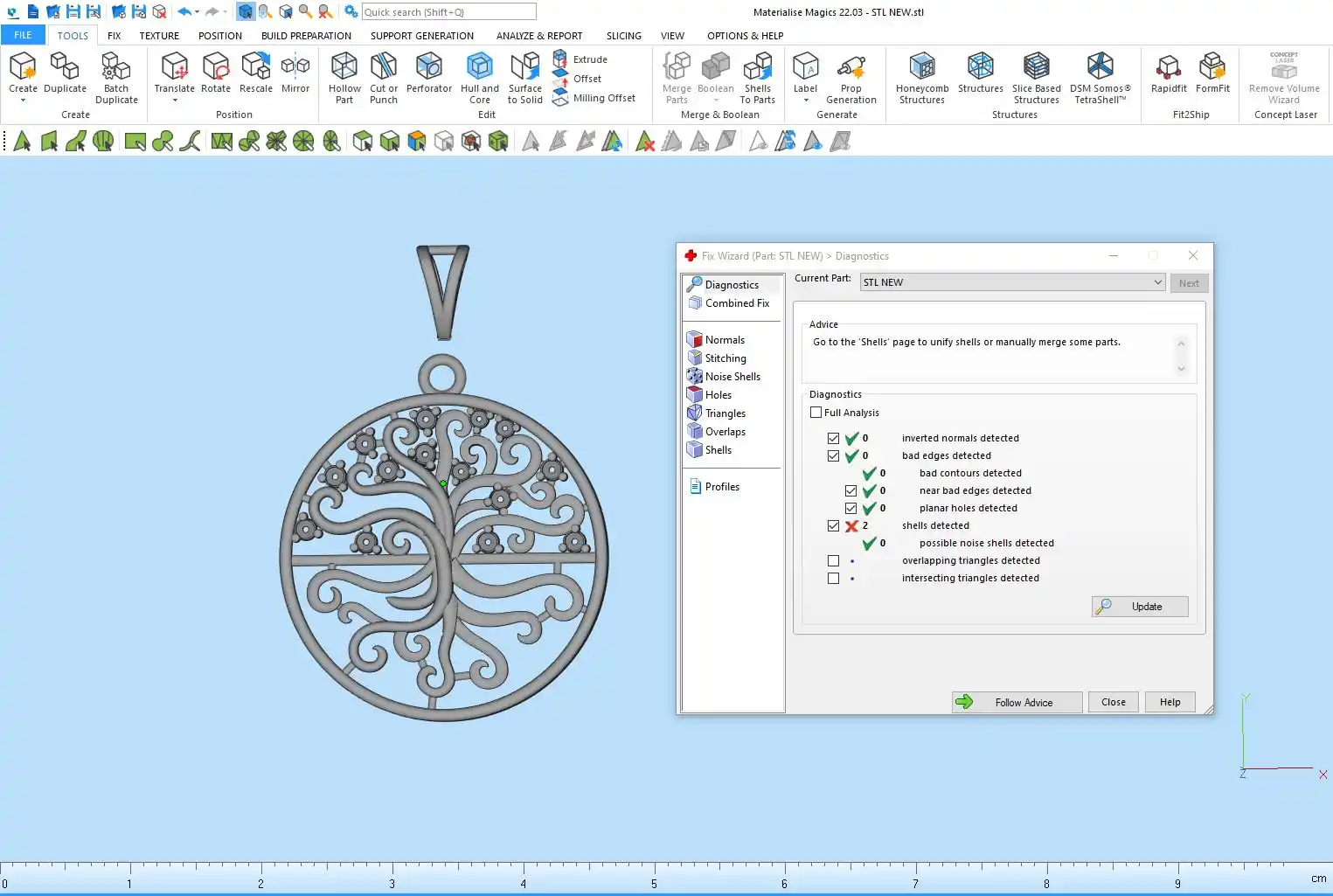The height and width of the screenshot is (896, 1333).
Task: Open the Honeycomb Structures tool
Action: (921, 77)
